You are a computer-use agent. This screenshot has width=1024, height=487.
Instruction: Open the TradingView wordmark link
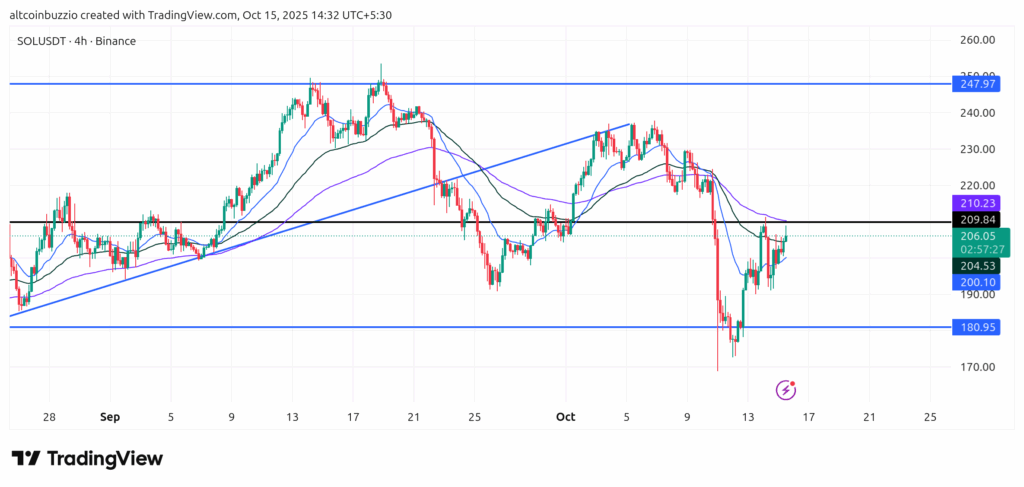click(105, 458)
